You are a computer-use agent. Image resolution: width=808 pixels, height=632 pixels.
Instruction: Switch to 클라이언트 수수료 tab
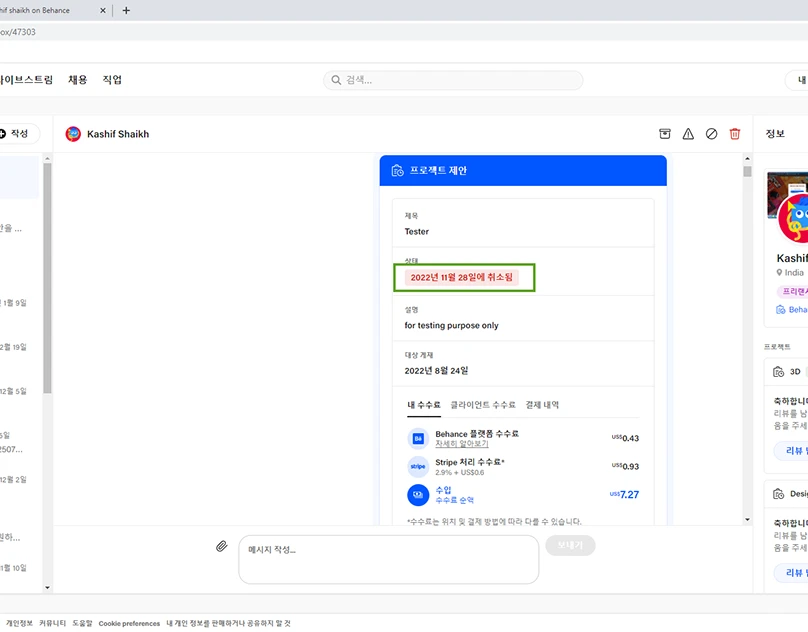tap(483, 405)
